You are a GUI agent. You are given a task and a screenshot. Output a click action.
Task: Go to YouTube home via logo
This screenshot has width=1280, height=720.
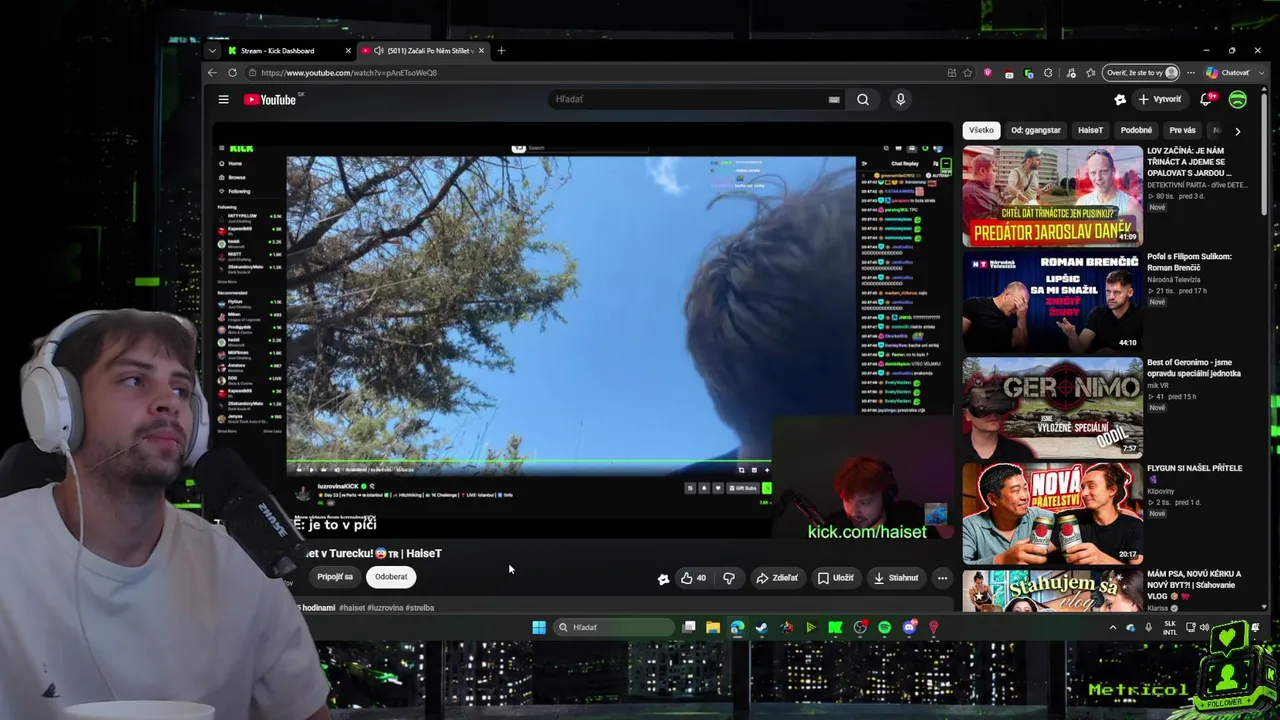coord(270,99)
